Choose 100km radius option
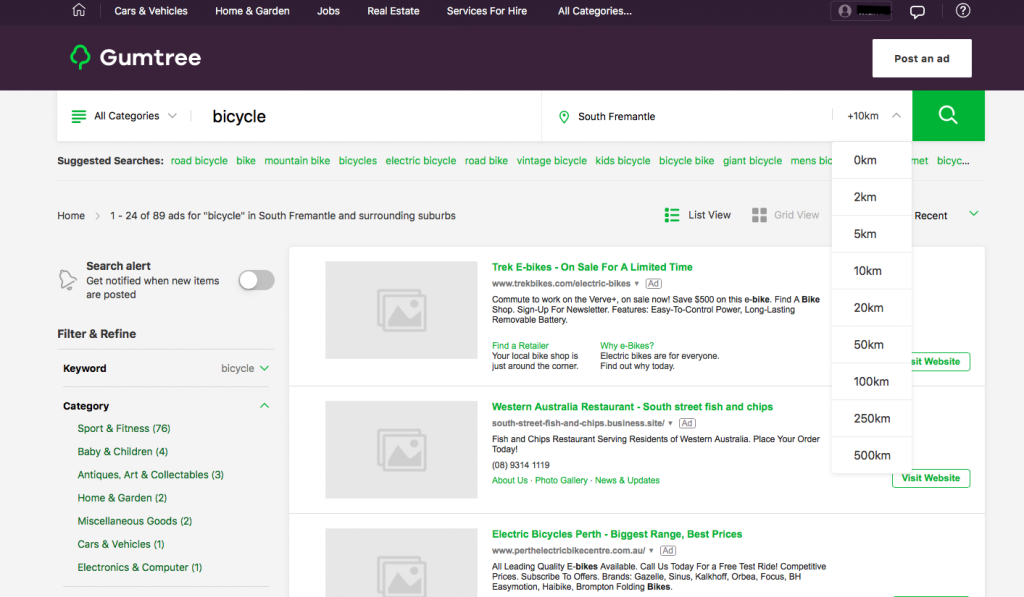The image size is (1024, 597). point(871,382)
